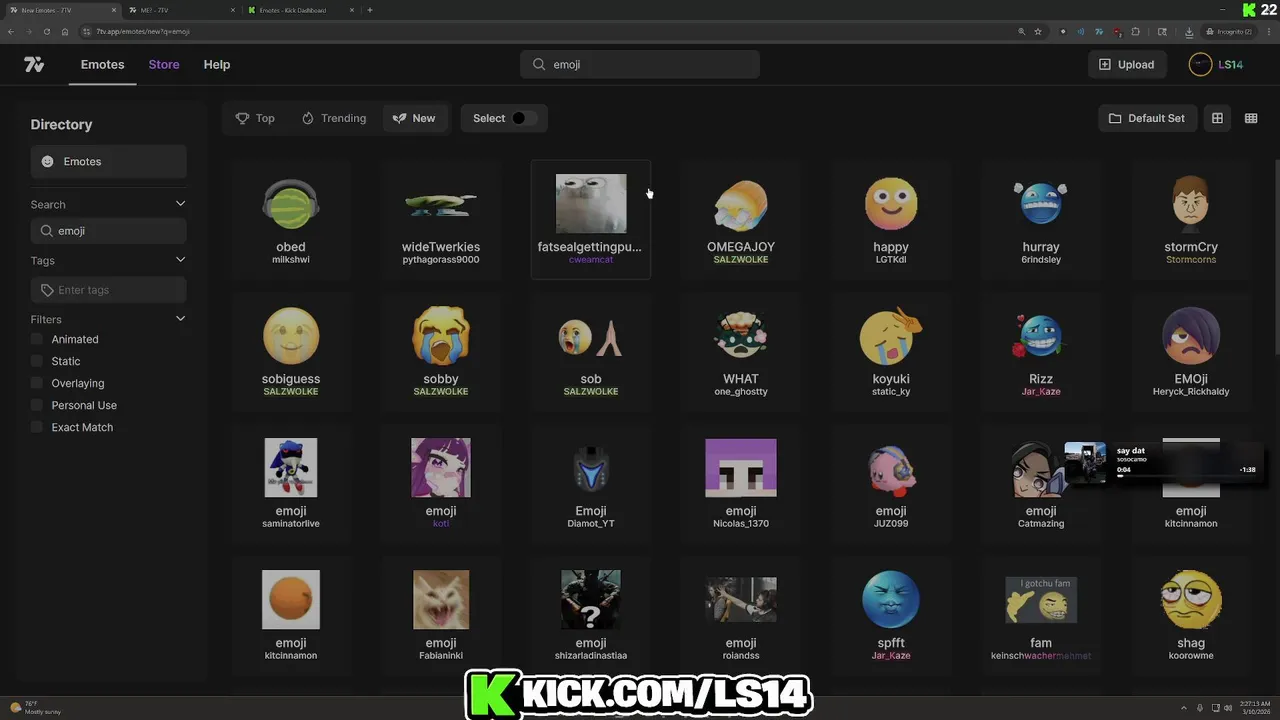
Task: Go to the Emotes nav tab
Action: click(103, 64)
